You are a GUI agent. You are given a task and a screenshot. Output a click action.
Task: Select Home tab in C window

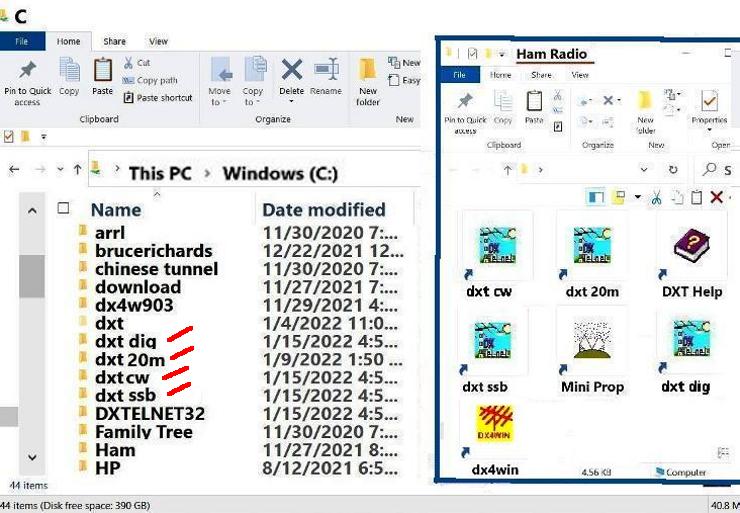[x=68, y=42]
